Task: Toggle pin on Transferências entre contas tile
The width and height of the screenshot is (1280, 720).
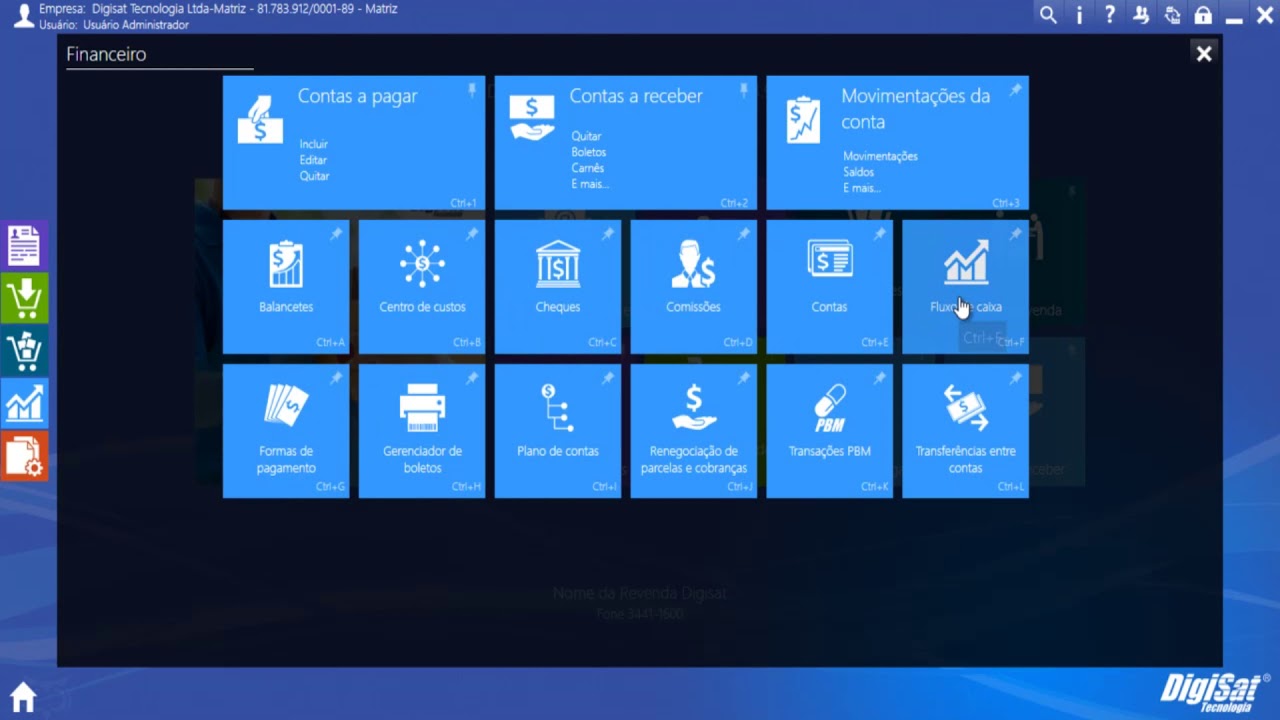Action: [x=1015, y=378]
